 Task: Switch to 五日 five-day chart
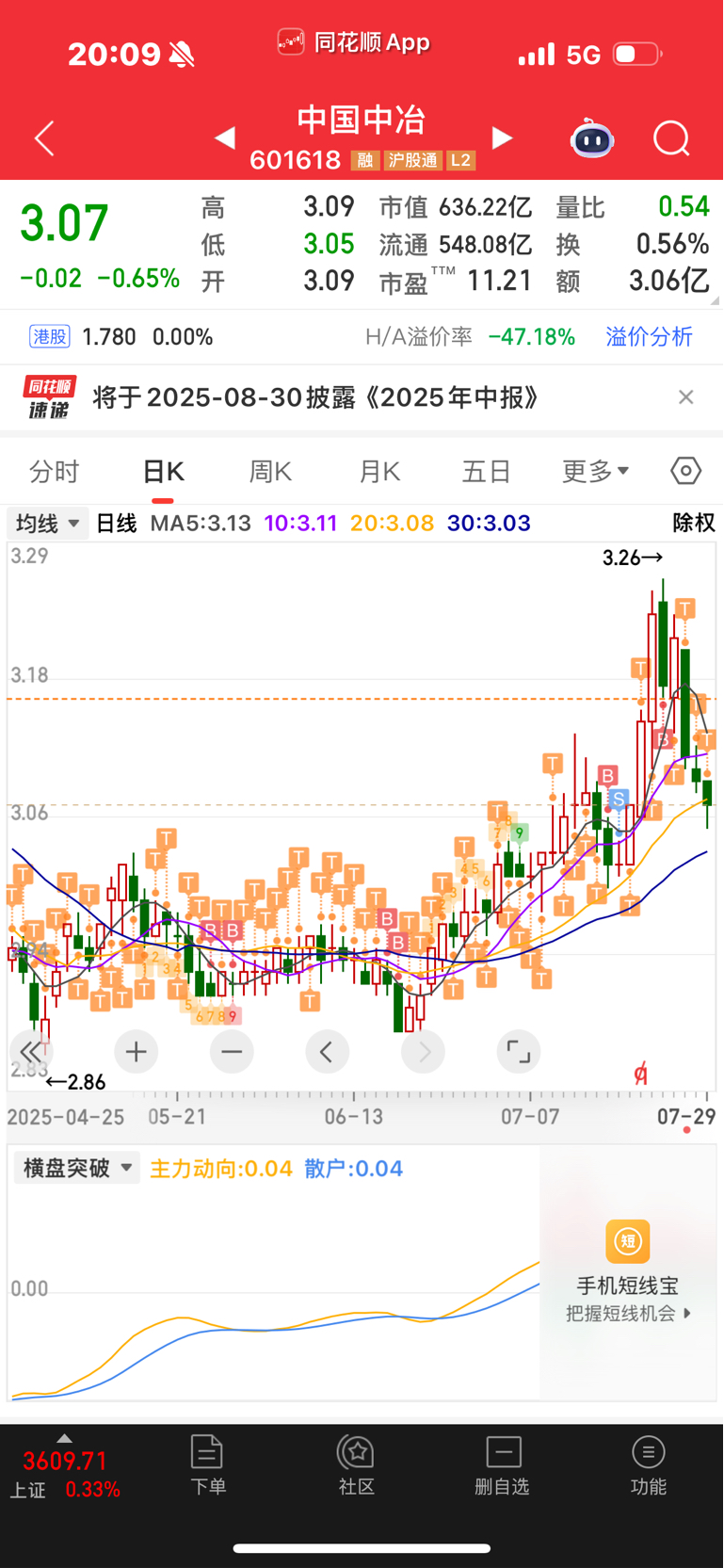coord(487,471)
